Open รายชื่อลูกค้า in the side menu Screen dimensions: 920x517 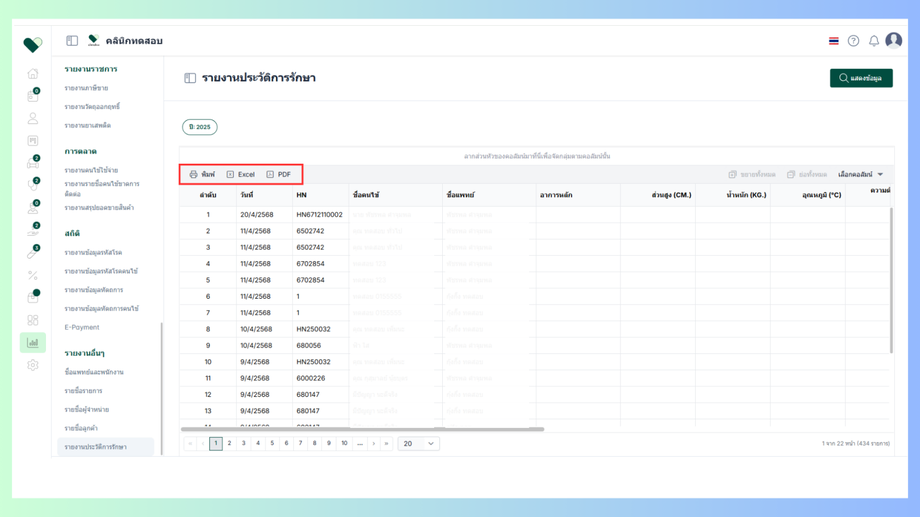pos(81,428)
